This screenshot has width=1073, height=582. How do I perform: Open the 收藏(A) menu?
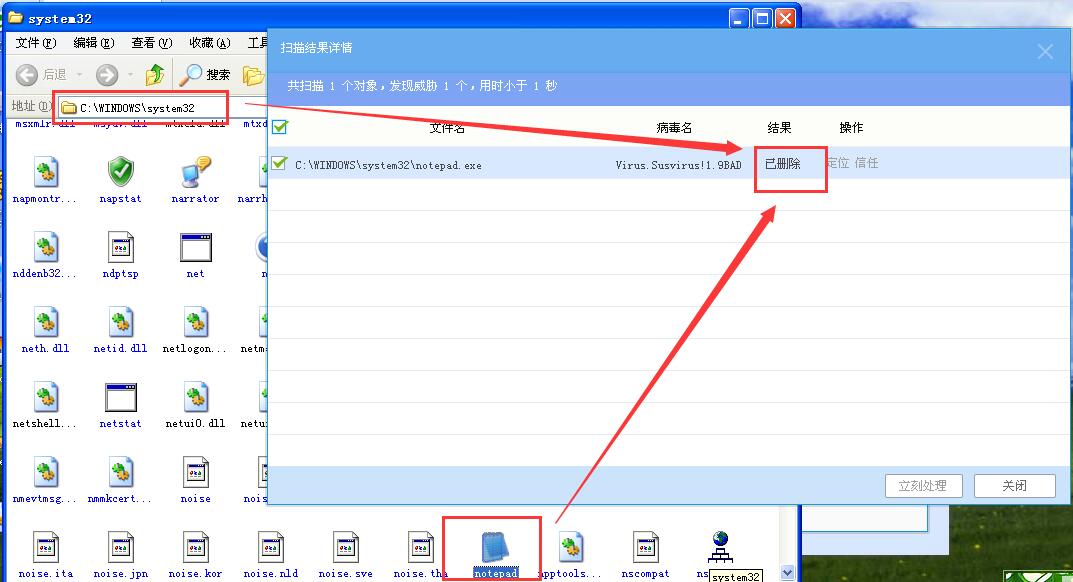209,43
